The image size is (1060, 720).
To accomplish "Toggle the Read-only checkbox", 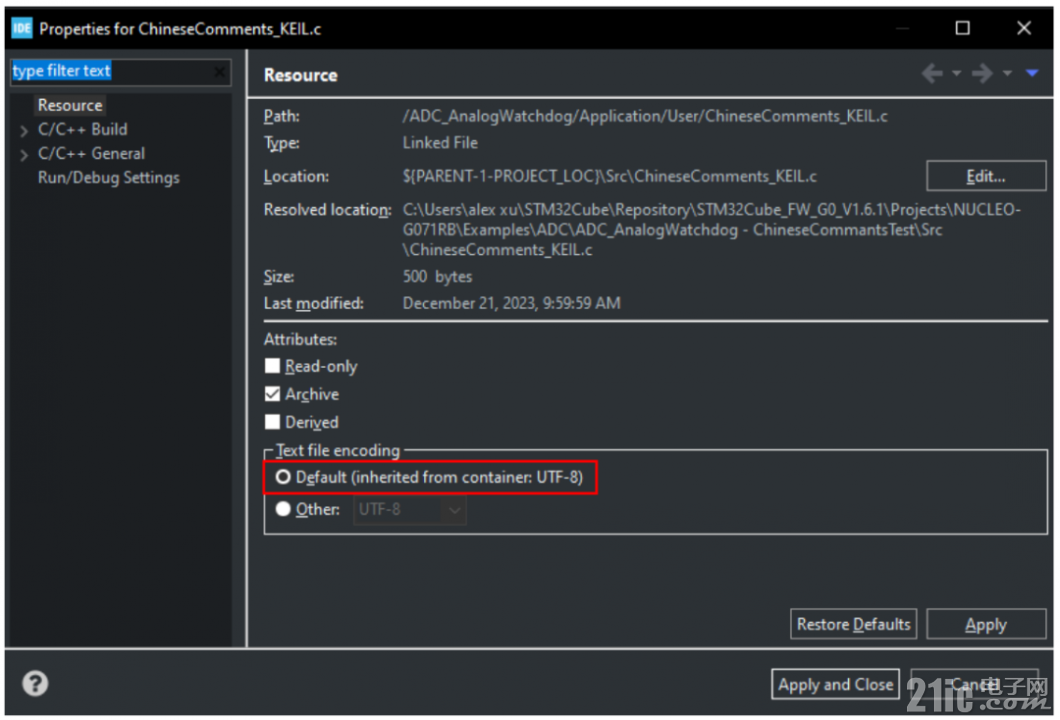I will point(272,366).
